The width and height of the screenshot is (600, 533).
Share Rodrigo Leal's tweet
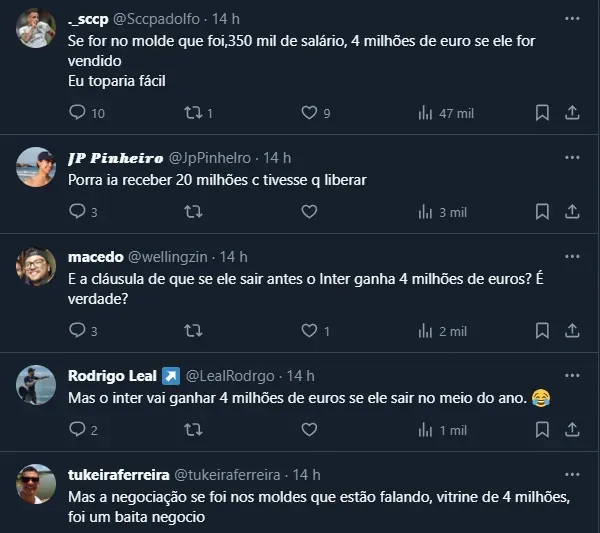573,429
